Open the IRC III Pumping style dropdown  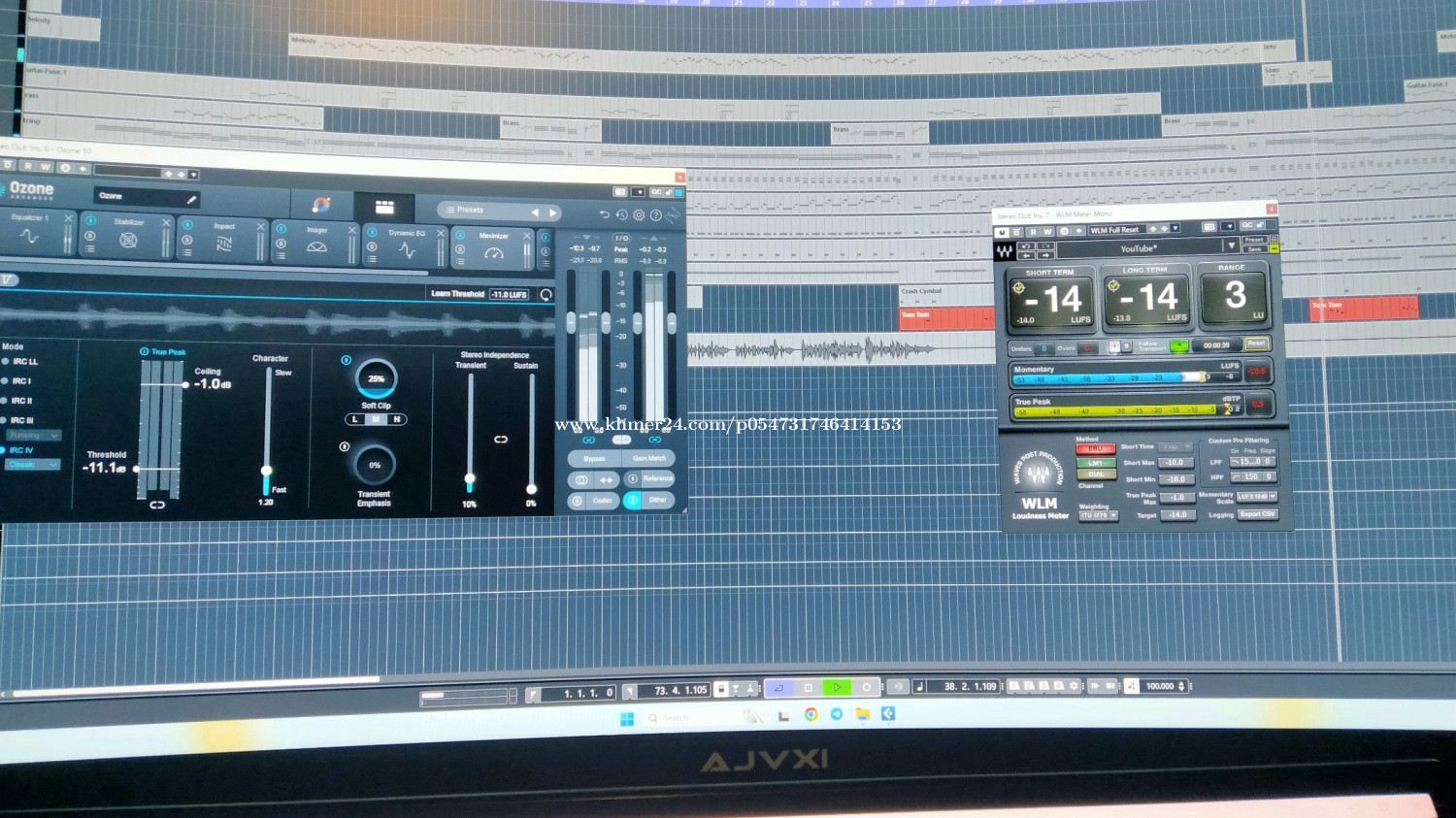coord(35,435)
